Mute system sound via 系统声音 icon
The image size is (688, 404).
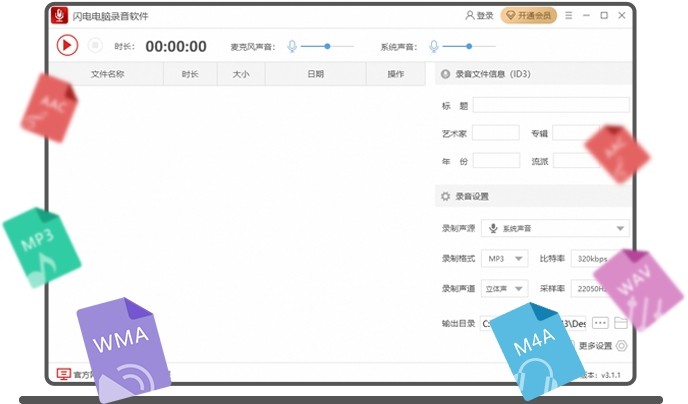click(434, 46)
